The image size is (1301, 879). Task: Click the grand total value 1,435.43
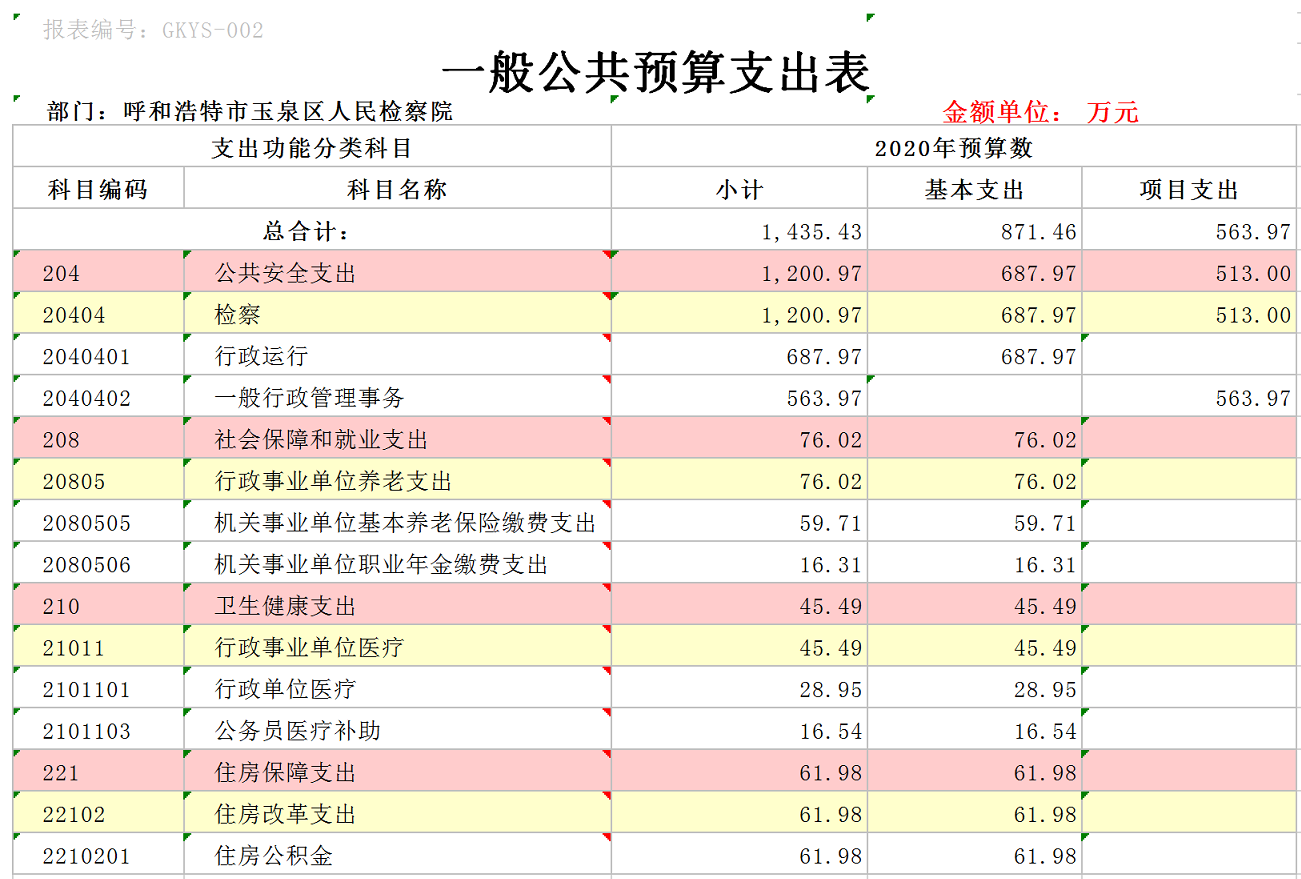pyautogui.click(x=812, y=232)
